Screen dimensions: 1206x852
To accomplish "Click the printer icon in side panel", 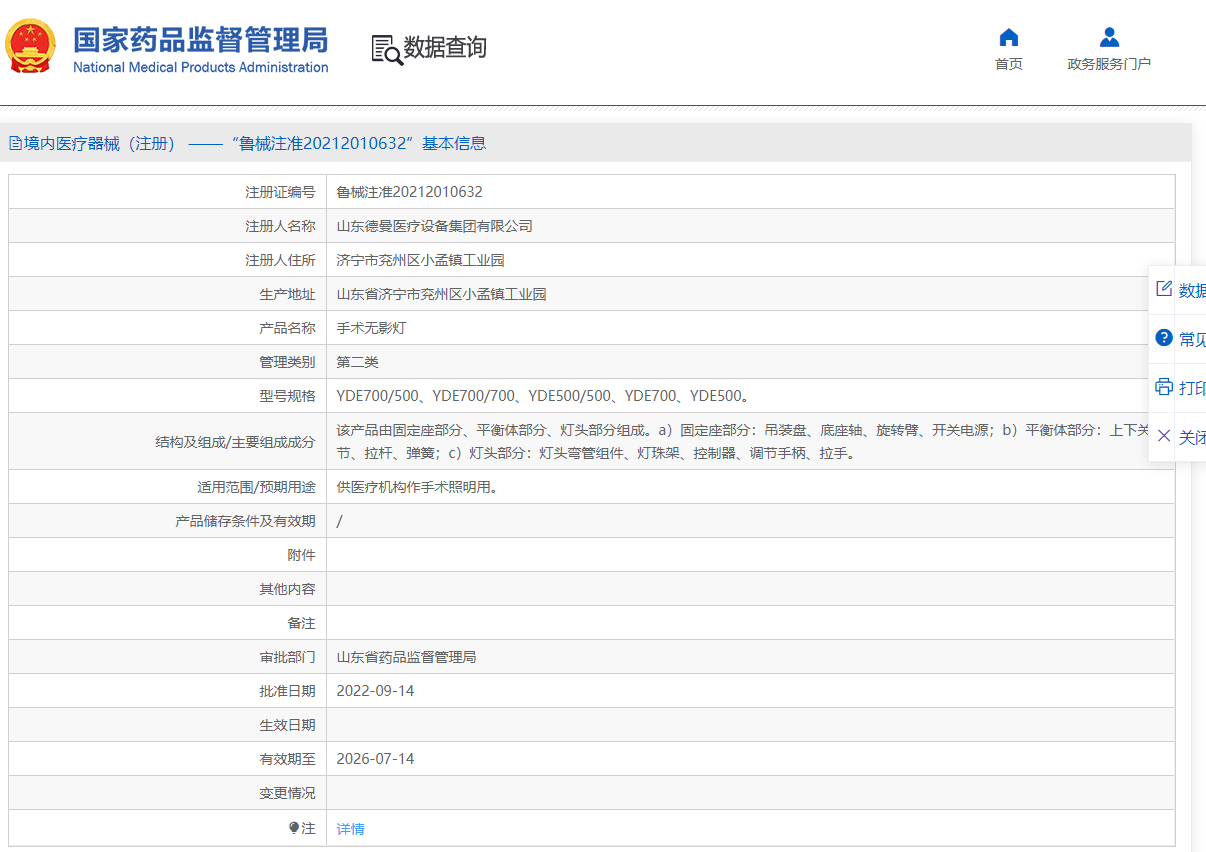I will [1163, 387].
